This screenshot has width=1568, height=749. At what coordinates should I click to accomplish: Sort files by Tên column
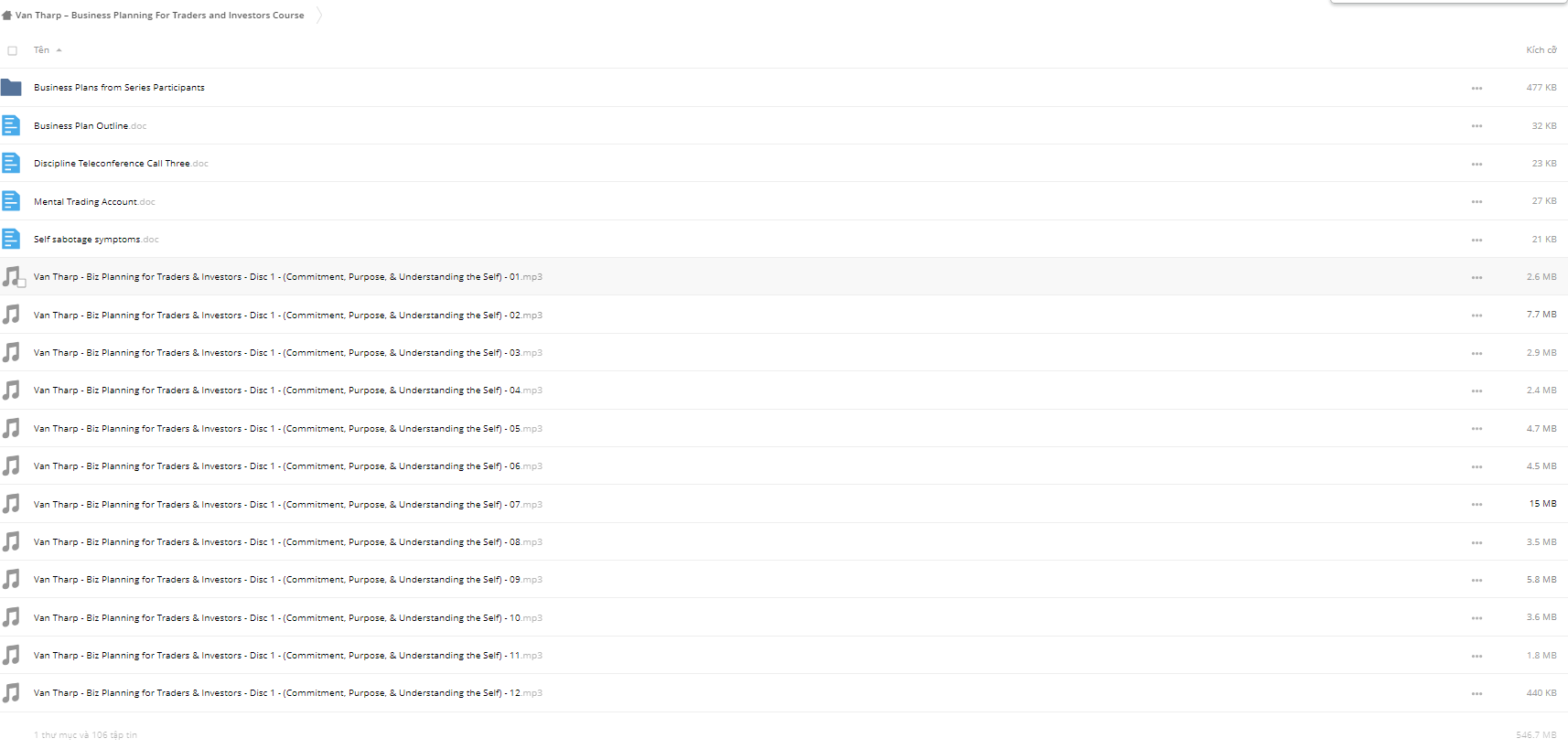(x=42, y=50)
